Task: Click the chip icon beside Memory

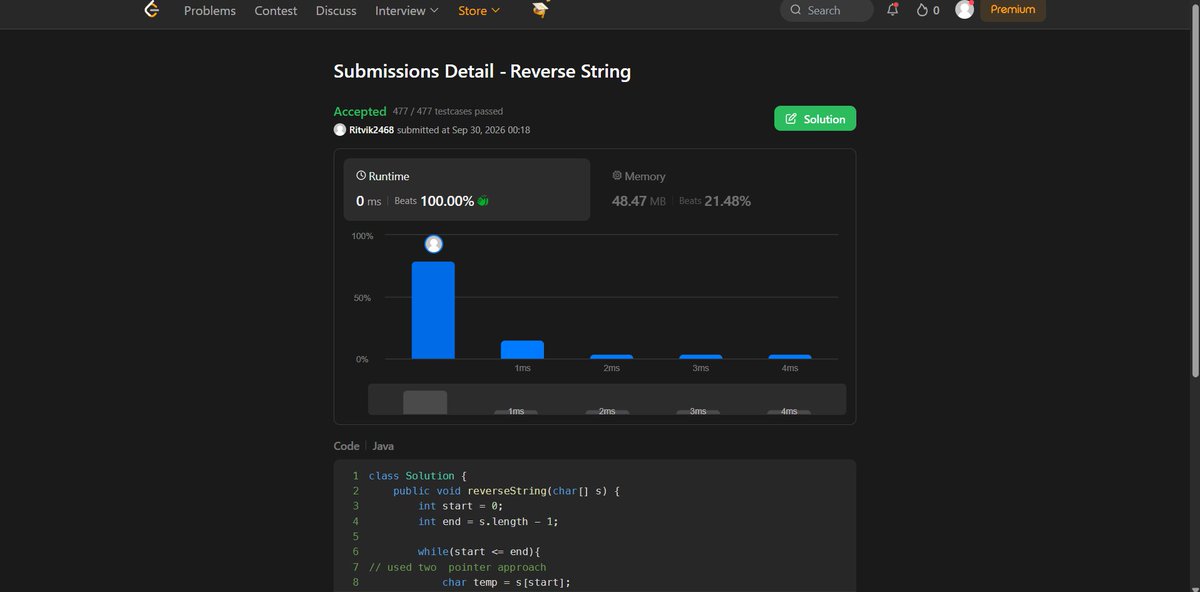Action: (x=617, y=175)
